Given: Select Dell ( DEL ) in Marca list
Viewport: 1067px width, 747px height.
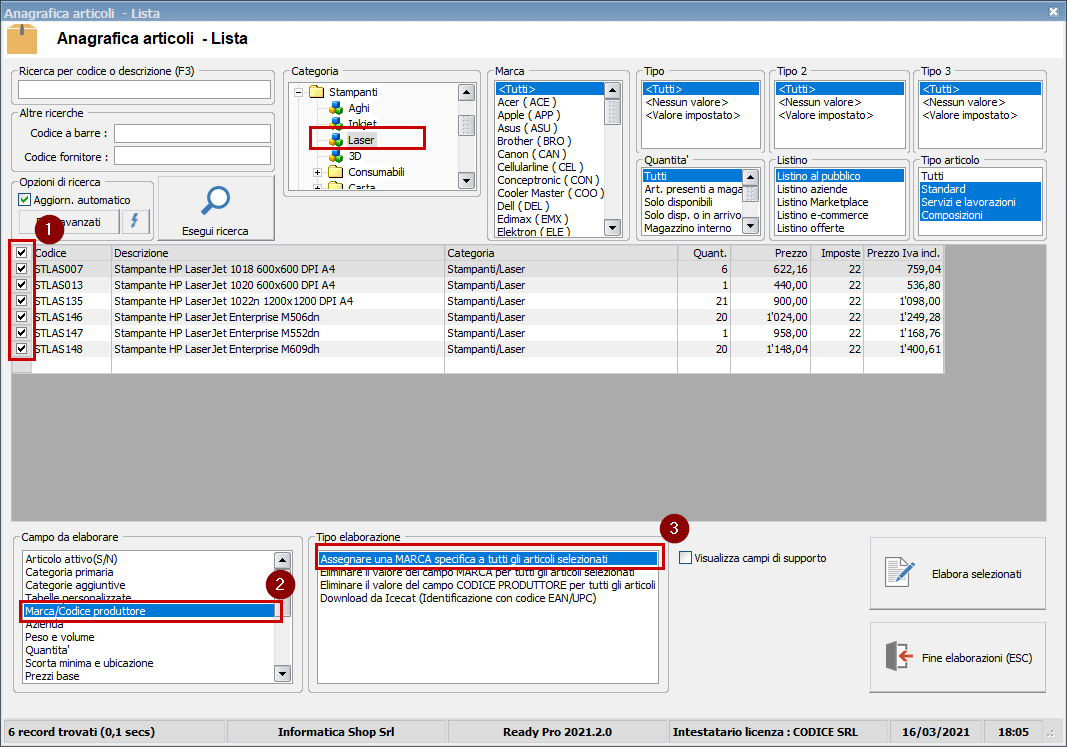Looking at the screenshot, I should click(x=523, y=206).
